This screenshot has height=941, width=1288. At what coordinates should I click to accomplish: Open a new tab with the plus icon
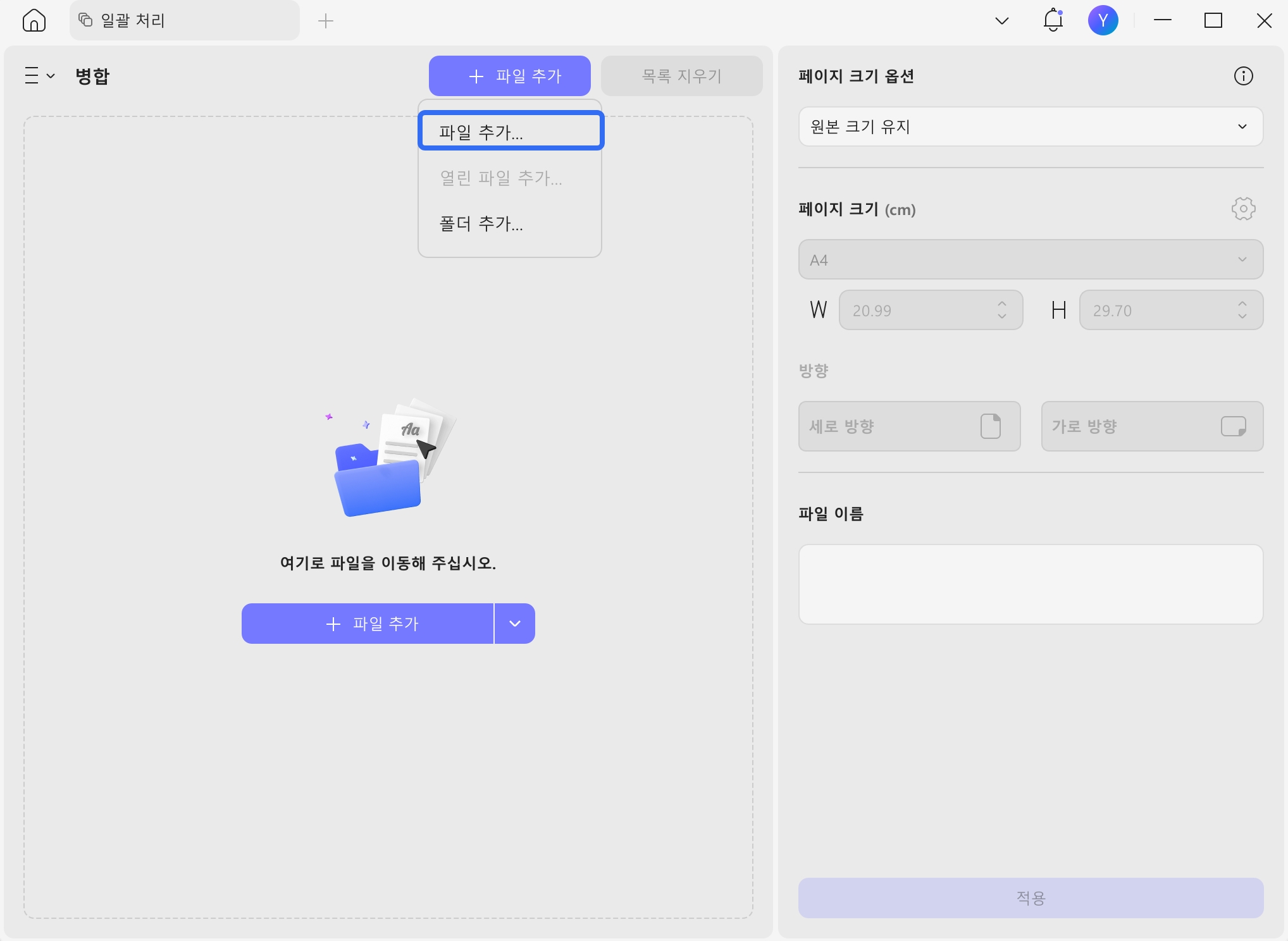coord(326,20)
